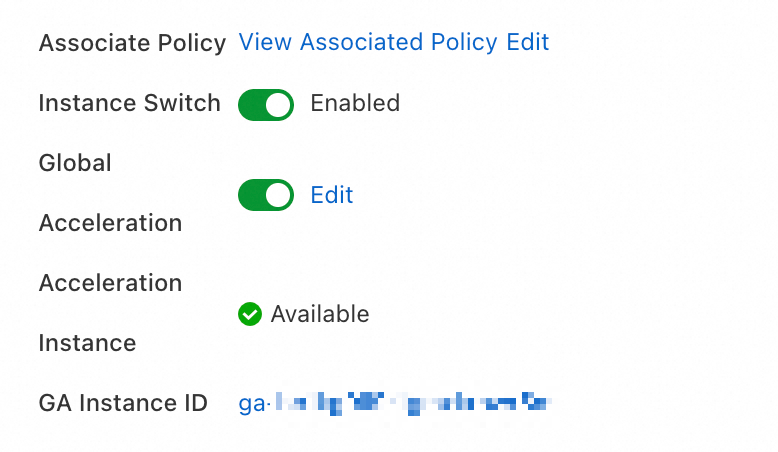This screenshot has width=778, height=452.
Task: Click the GA Instance ID label
Action: pos(123,403)
